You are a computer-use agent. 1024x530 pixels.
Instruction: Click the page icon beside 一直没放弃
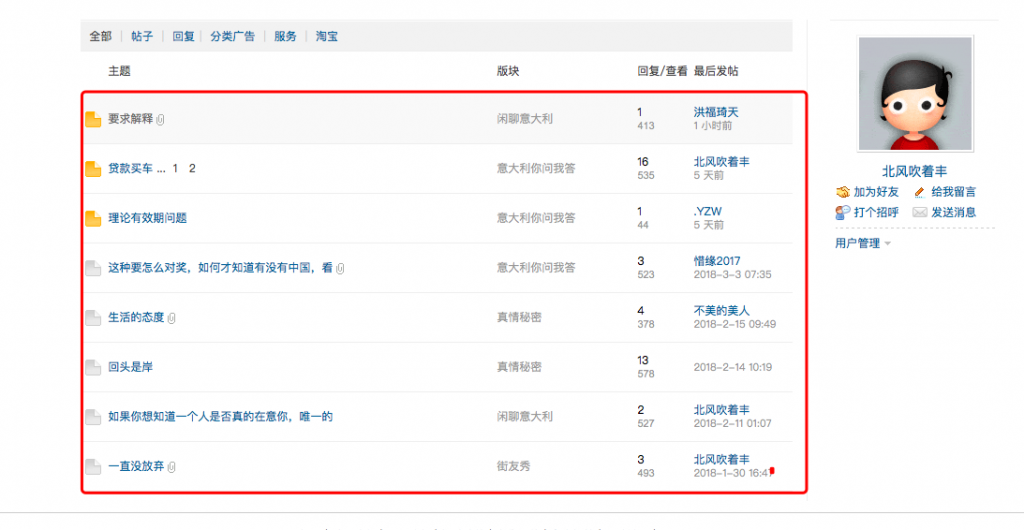[x=93, y=467]
